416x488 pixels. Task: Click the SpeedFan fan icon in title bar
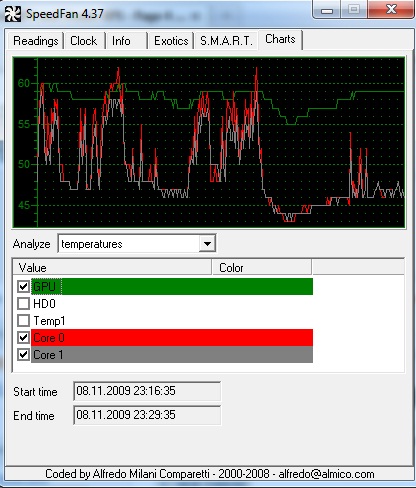[13, 14]
